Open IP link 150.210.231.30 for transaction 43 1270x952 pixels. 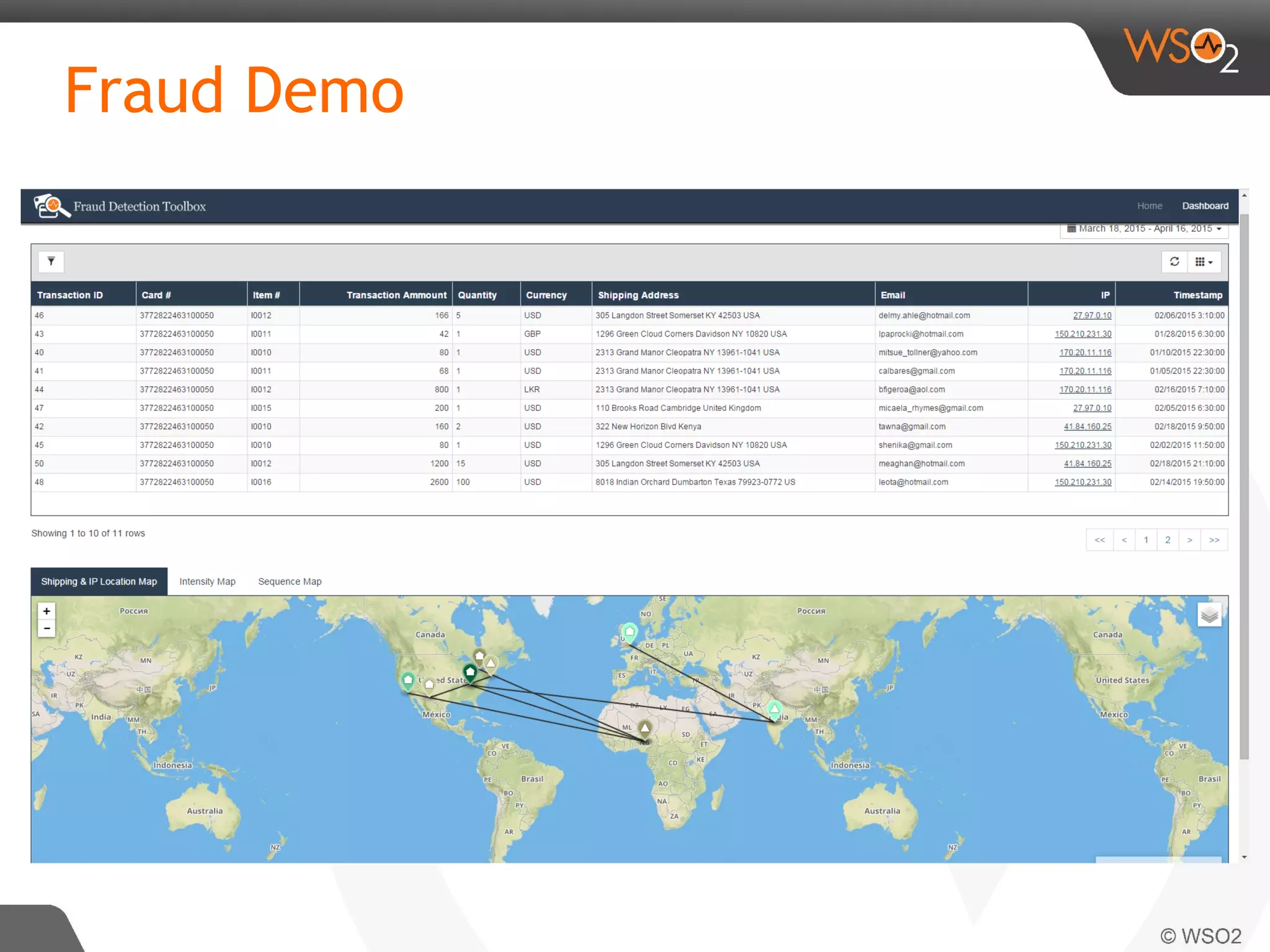1083,334
